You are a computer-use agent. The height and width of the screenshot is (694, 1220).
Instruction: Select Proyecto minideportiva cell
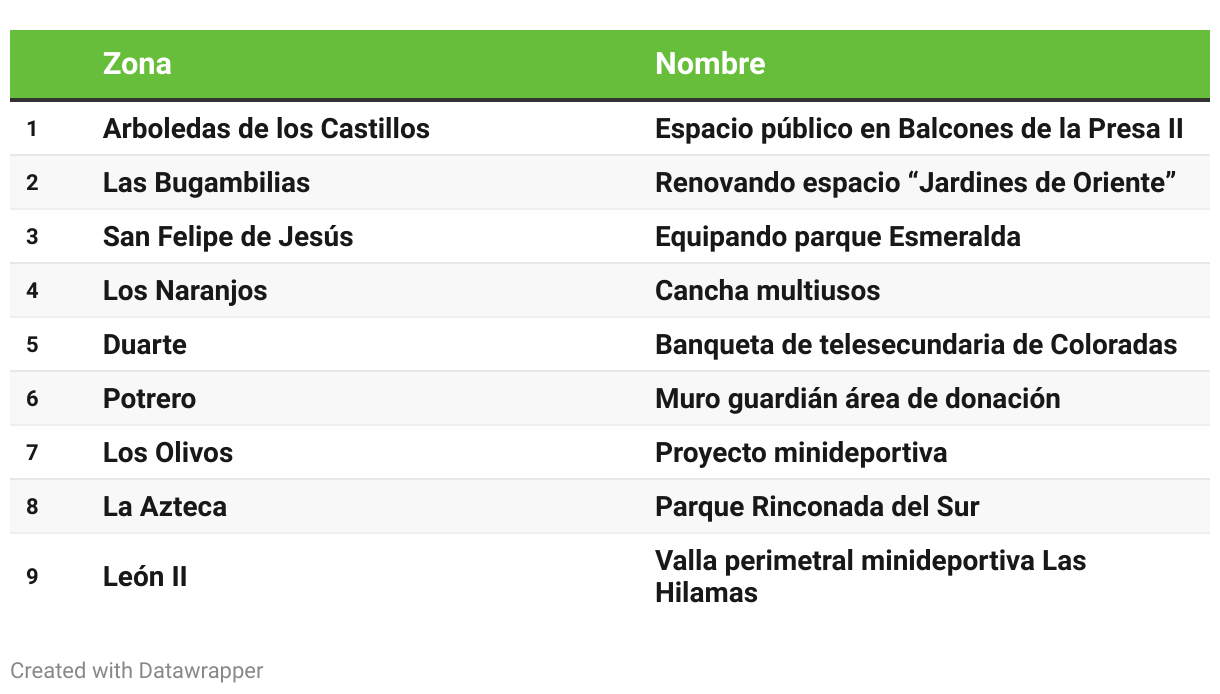801,453
